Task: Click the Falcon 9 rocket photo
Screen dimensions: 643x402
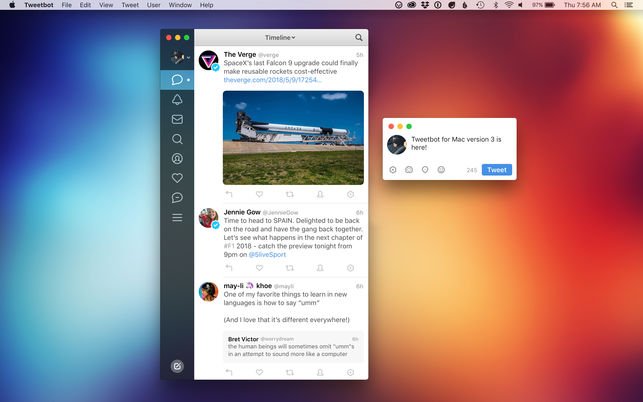Action: pyautogui.click(x=293, y=138)
